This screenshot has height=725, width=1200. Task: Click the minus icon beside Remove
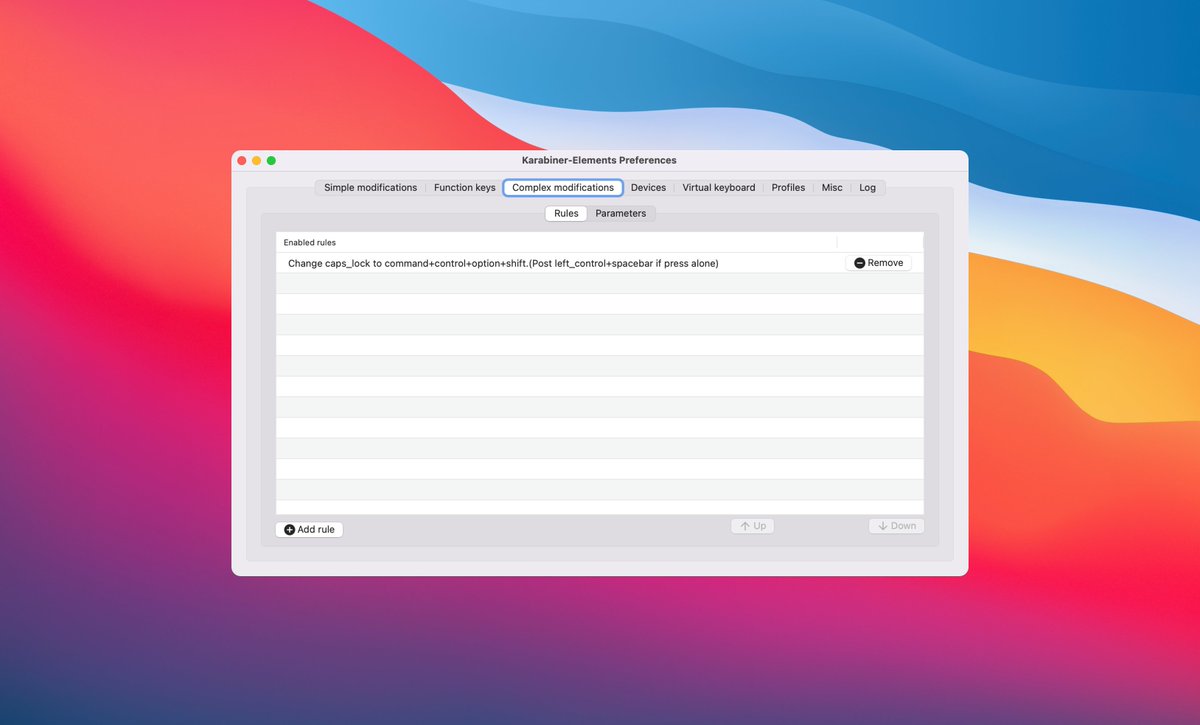(x=858, y=262)
